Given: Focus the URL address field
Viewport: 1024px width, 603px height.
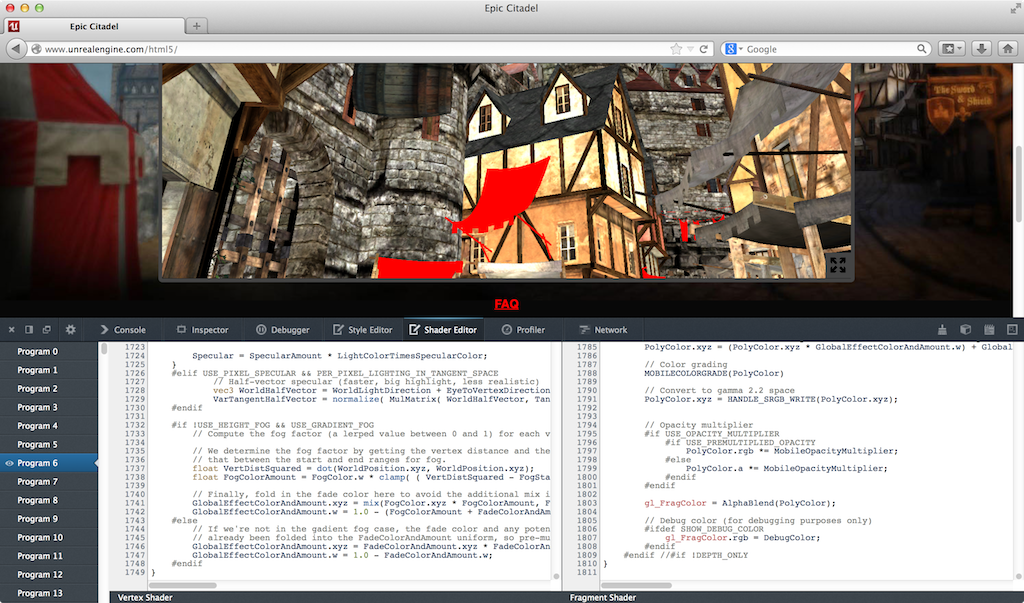Looking at the screenshot, I should click(356, 49).
